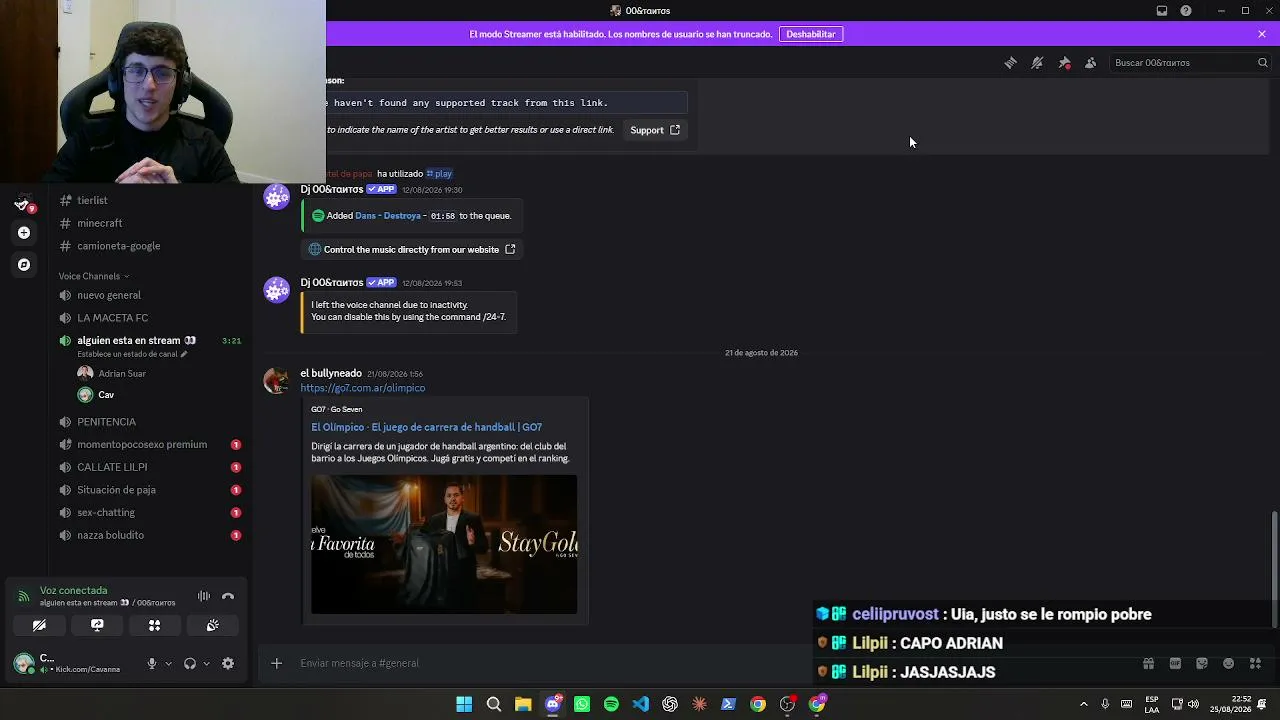Open the apps launcher in message bar
The width and height of the screenshot is (1280, 720).
pos(1255,664)
